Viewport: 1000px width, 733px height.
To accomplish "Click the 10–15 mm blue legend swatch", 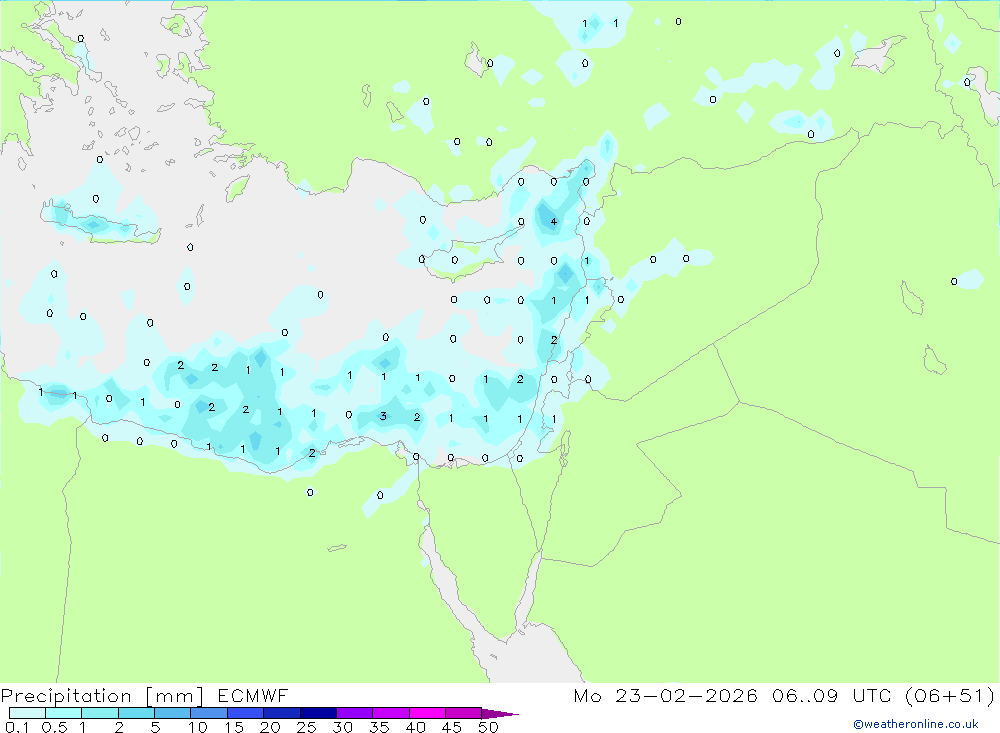I will [x=209, y=713].
